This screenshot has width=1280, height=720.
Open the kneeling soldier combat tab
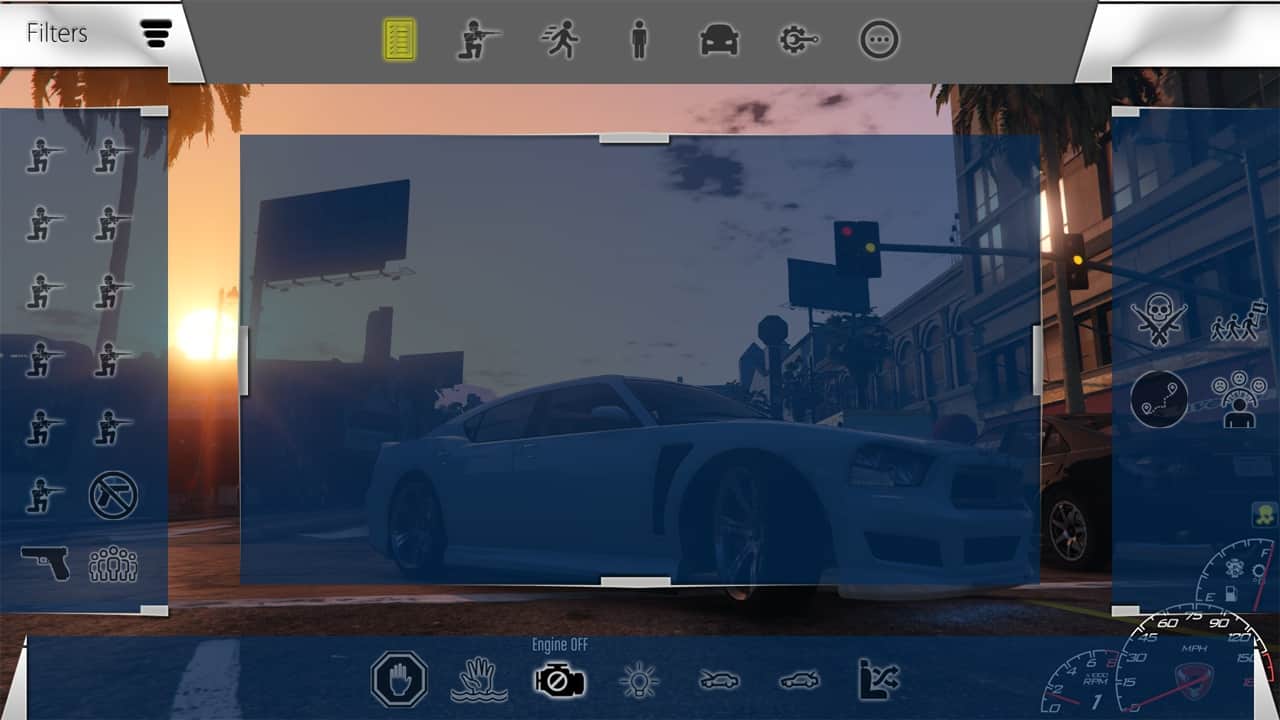(479, 40)
